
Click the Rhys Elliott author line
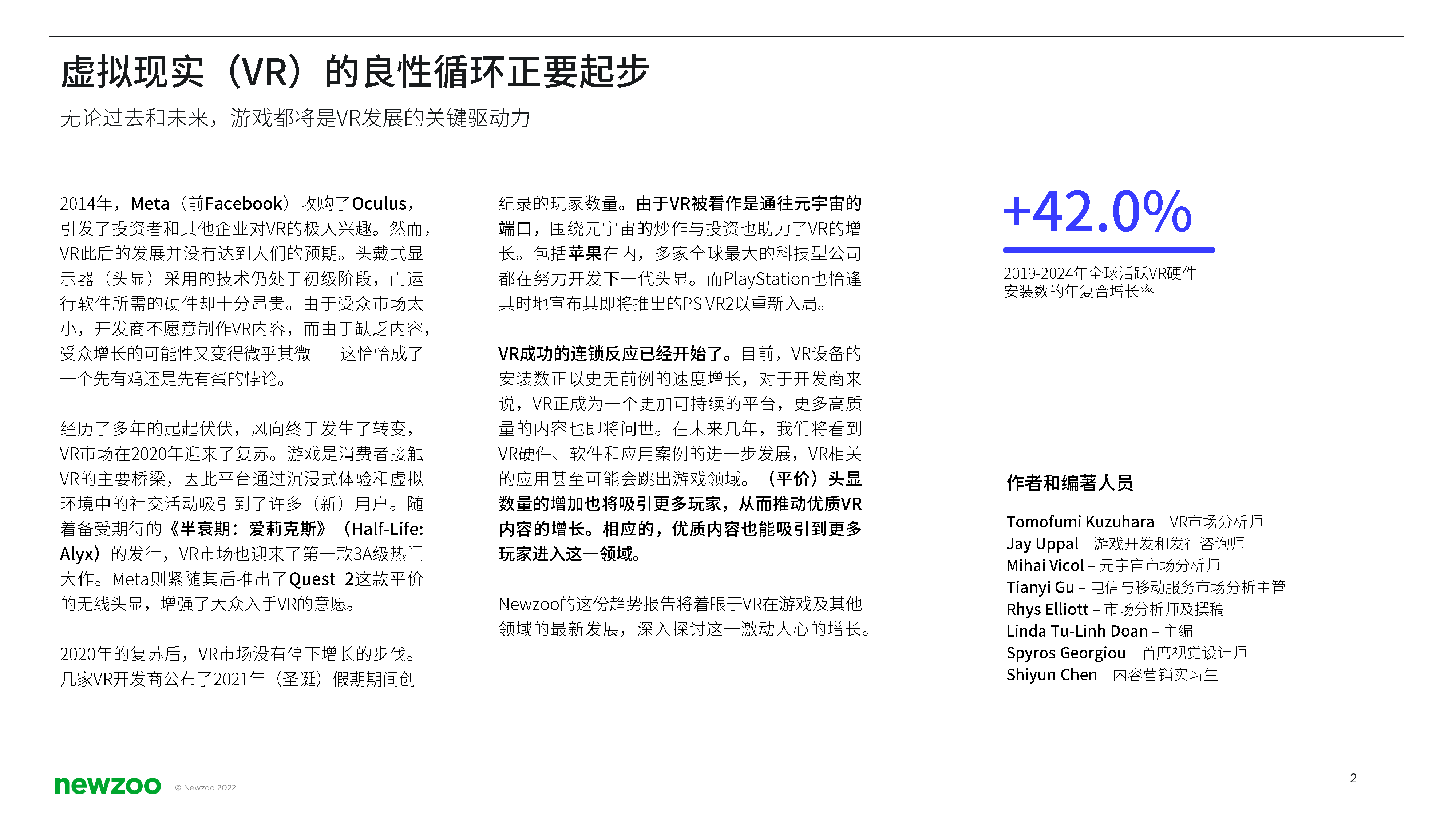click(1115, 609)
